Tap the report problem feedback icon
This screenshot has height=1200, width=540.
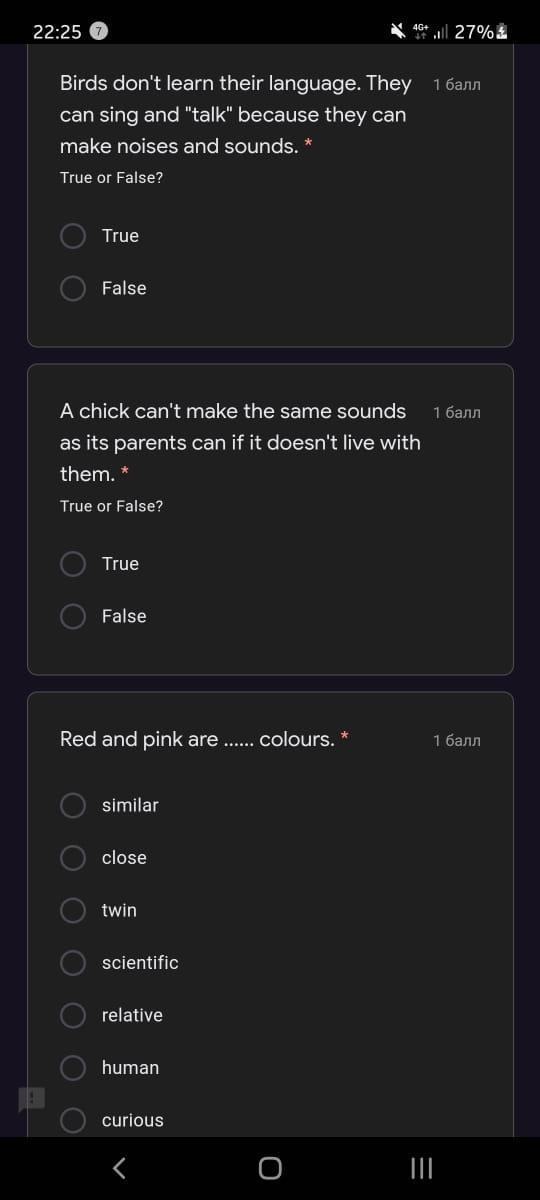(x=31, y=1100)
